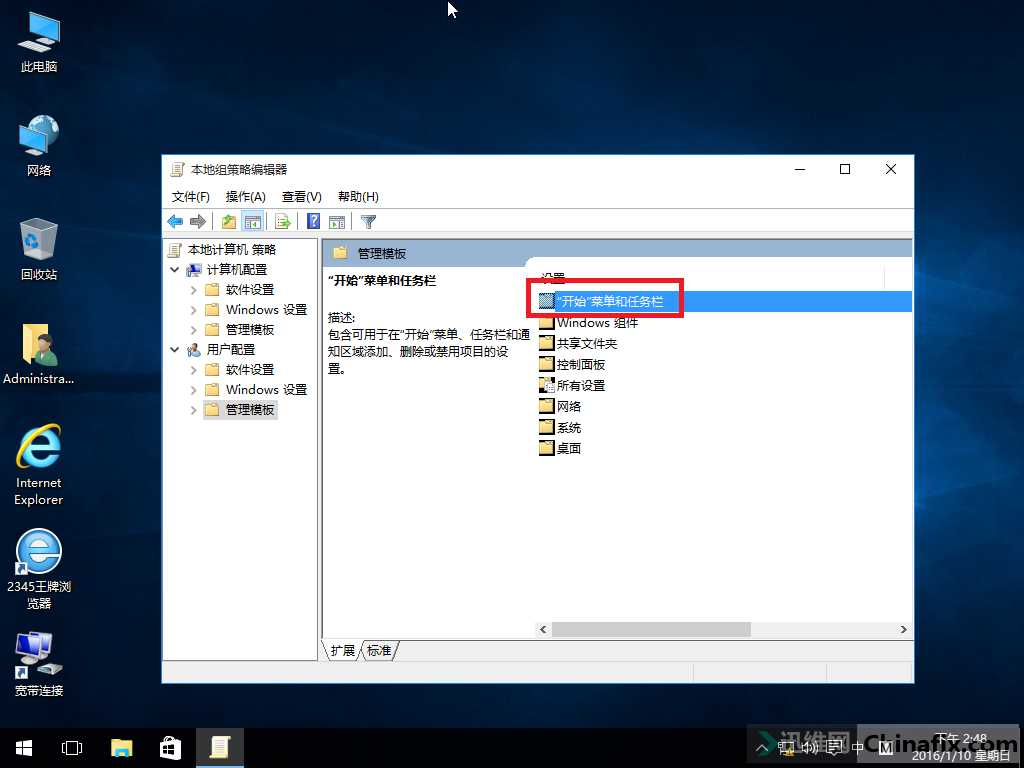Viewport: 1024px width, 768px height.
Task: Open File Explorer from taskbar
Action: click(121, 748)
